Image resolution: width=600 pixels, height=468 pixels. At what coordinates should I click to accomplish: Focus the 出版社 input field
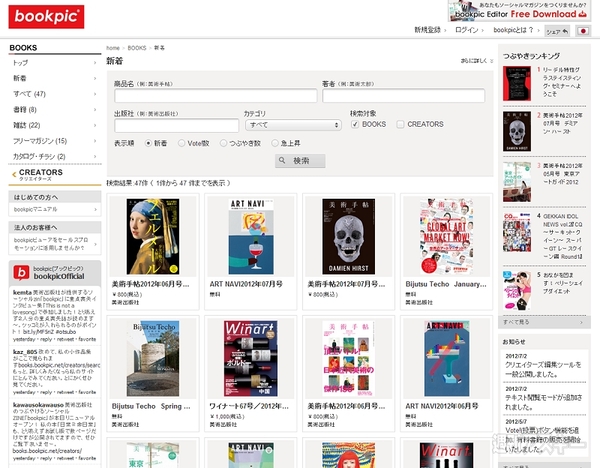[x=176, y=126]
